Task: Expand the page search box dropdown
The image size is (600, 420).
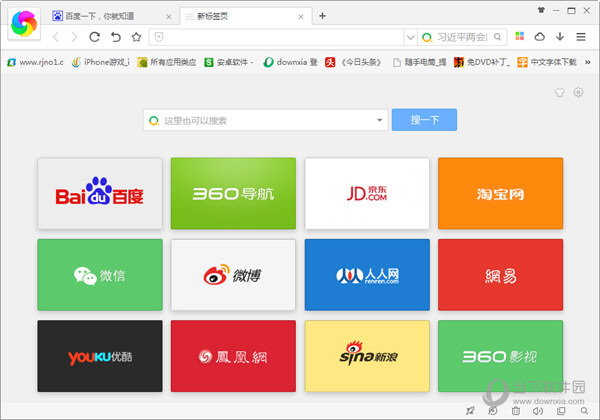Action: click(x=380, y=121)
